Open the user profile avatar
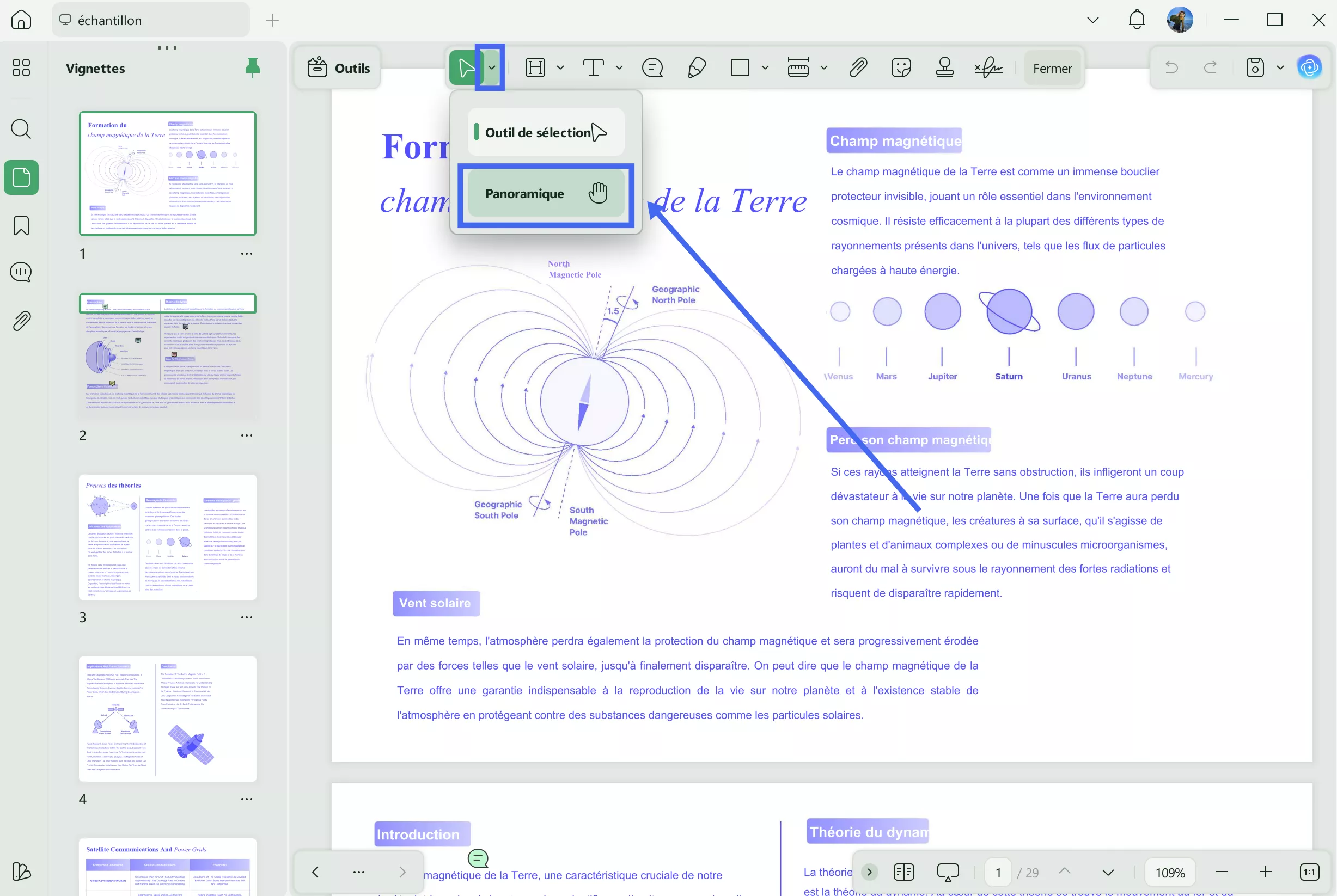The width and height of the screenshot is (1337, 896). point(1180,20)
